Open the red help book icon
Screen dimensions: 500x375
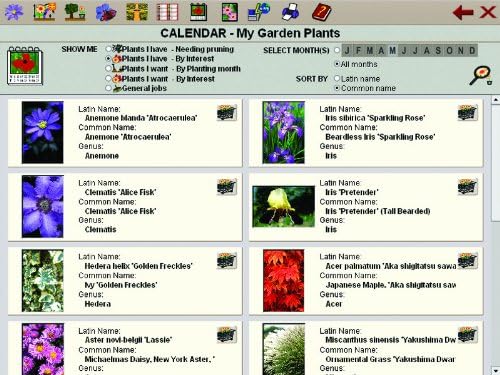(322, 12)
